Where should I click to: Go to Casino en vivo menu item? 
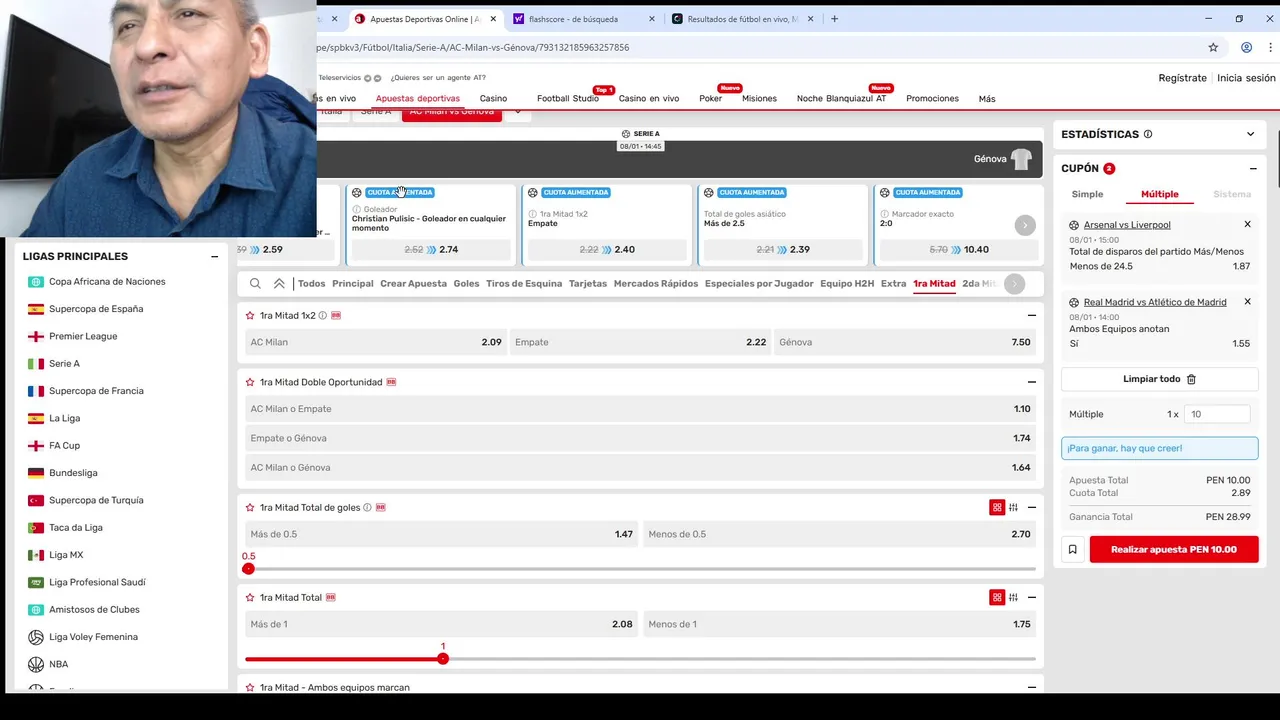tap(649, 99)
